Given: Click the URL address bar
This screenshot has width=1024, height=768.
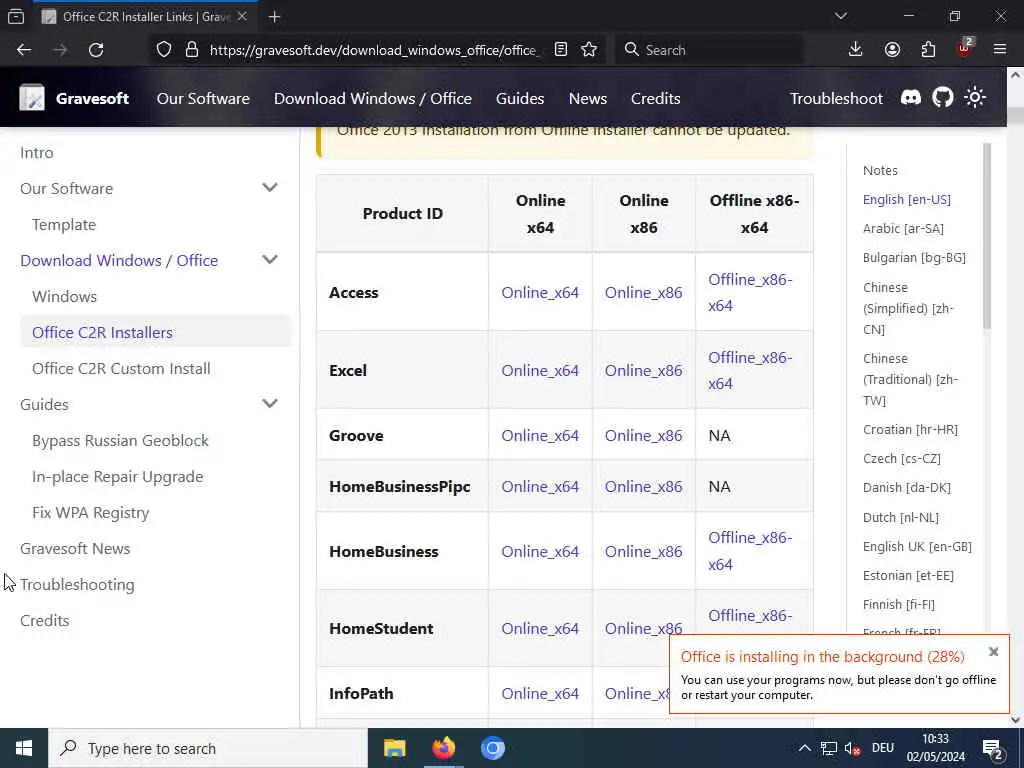Looking at the screenshot, I should pyautogui.click(x=374, y=50).
